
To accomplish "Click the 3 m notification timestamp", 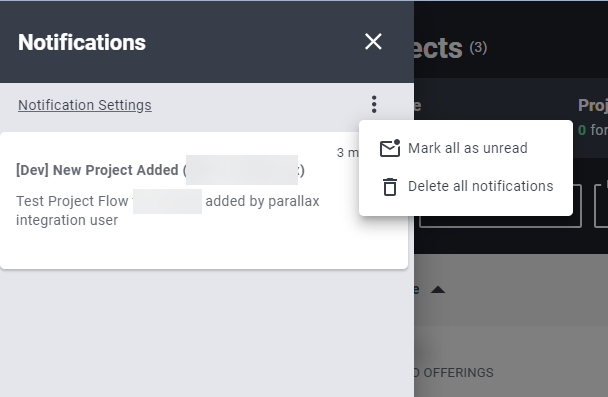I will pyautogui.click(x=347, y=153).
